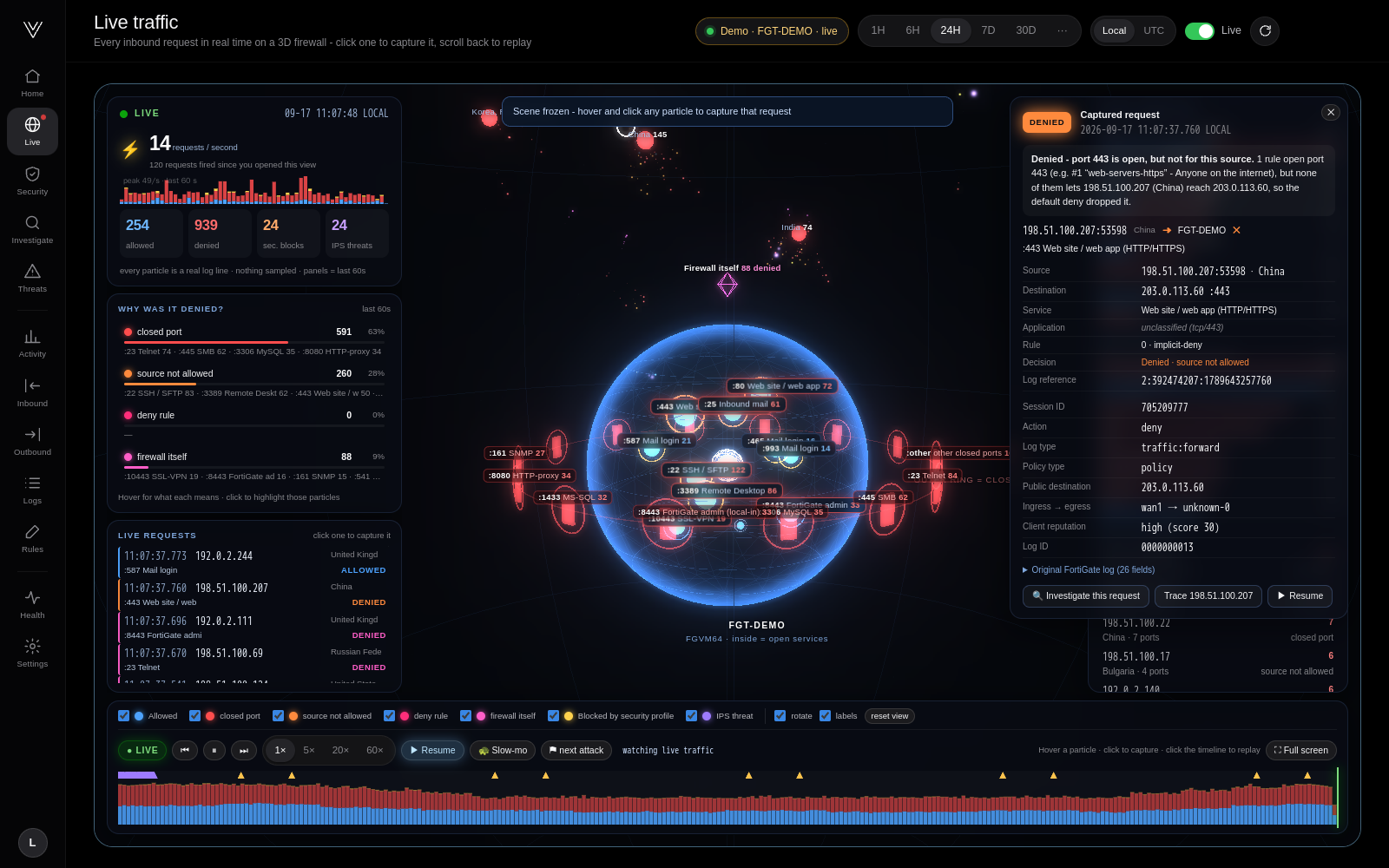Uncheck the closed port filter

pos(194,716)
